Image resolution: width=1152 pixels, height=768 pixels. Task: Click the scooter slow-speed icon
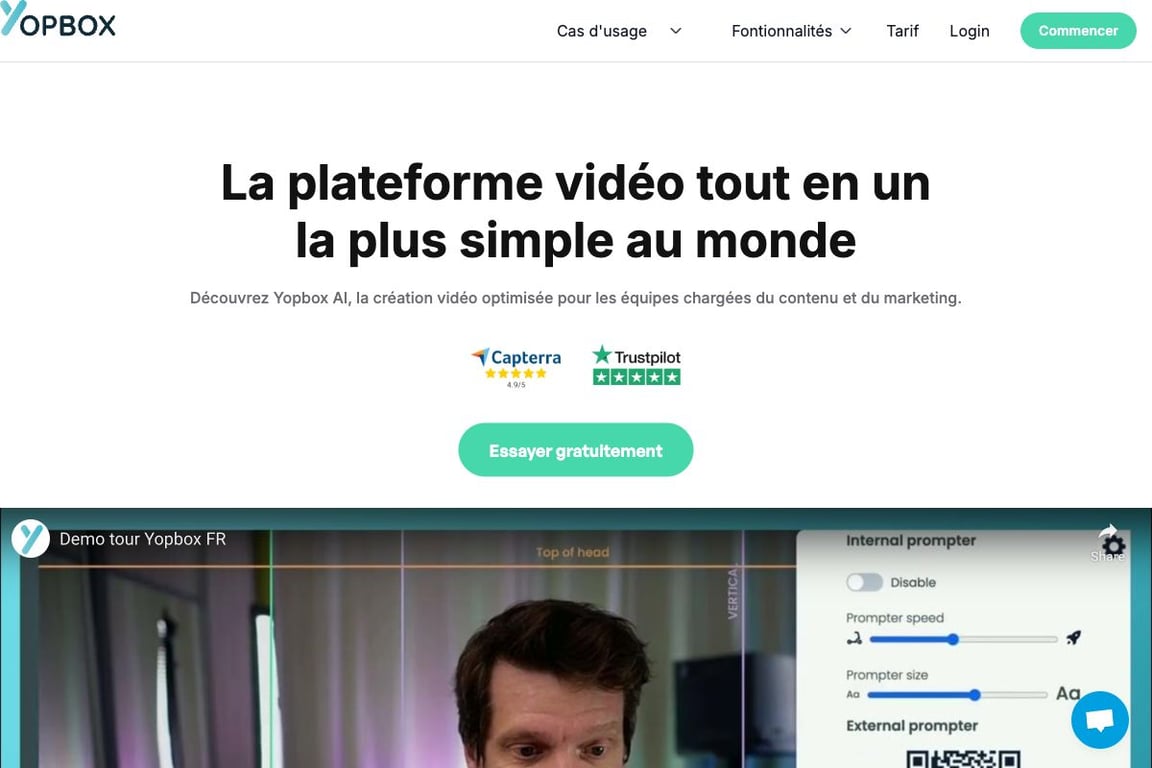854,639
